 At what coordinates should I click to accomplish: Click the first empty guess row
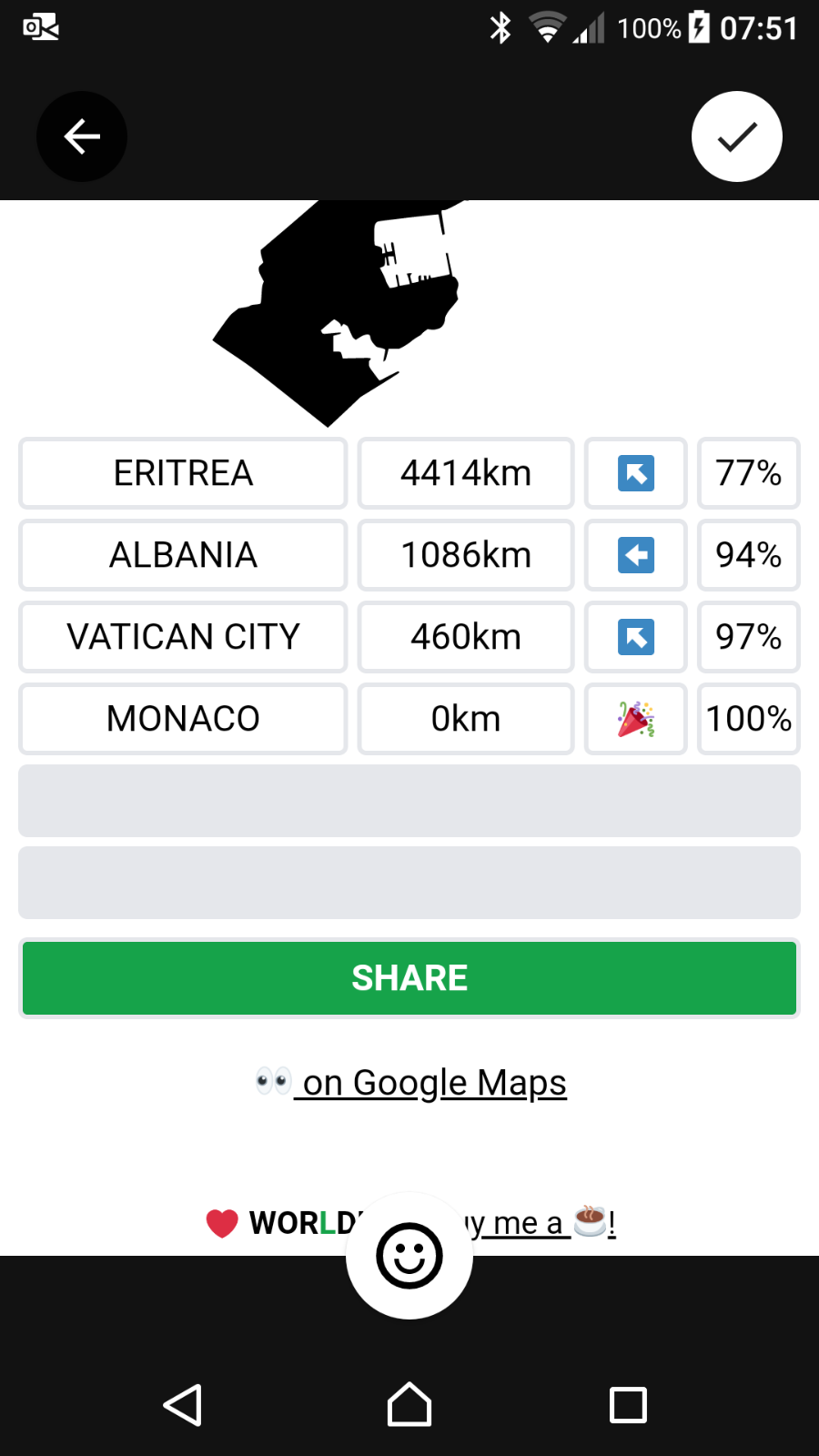[x=409, y=801]
